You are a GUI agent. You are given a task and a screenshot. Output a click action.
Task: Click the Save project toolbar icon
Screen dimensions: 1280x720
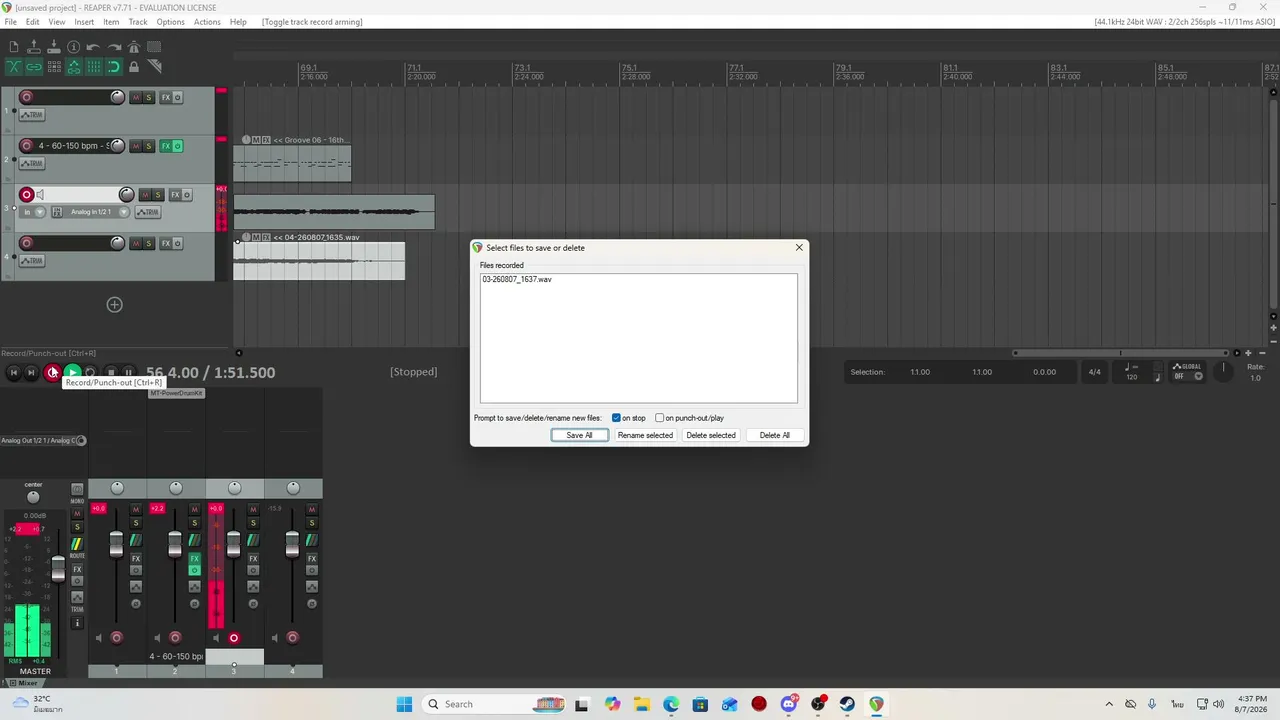point(54,47)
